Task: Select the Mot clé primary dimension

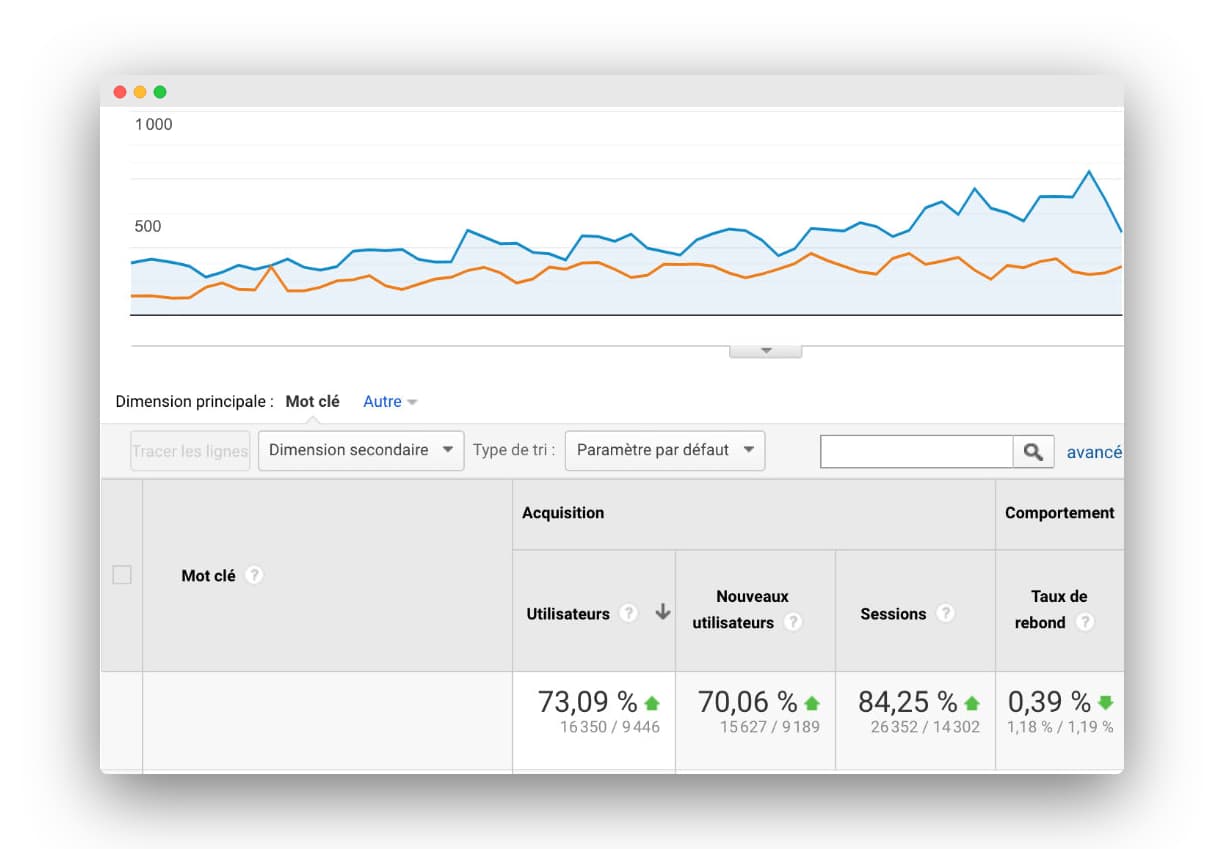Action: (312, 402)
